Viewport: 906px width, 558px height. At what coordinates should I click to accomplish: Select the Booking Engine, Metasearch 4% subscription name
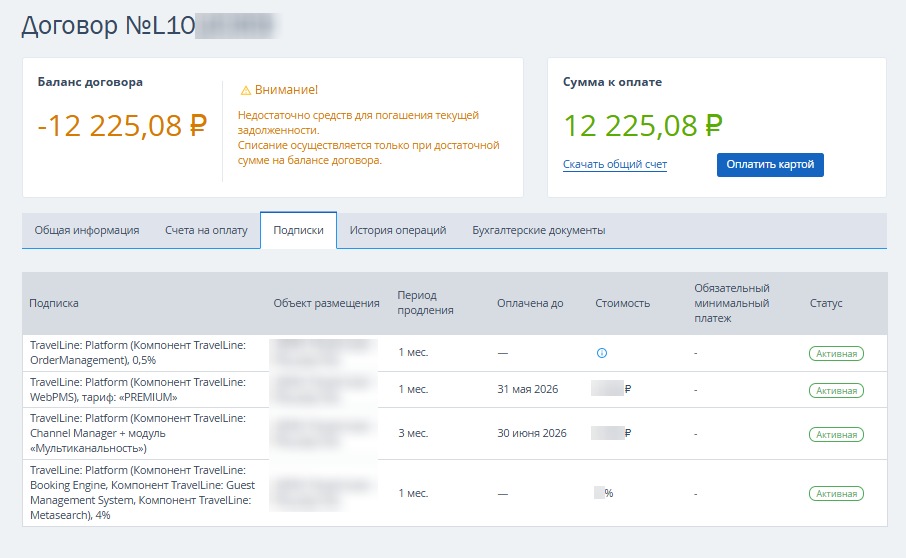coord(142,493)
